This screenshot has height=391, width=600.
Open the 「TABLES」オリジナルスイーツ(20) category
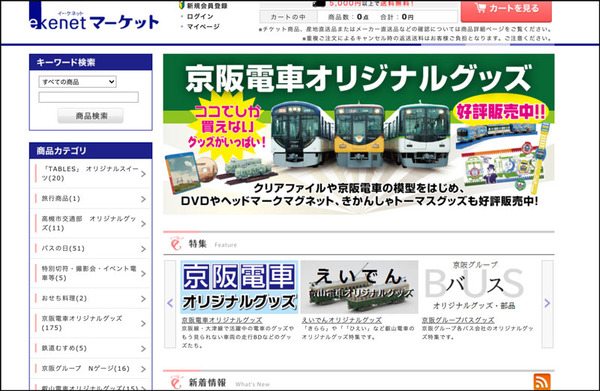(91, 174)
